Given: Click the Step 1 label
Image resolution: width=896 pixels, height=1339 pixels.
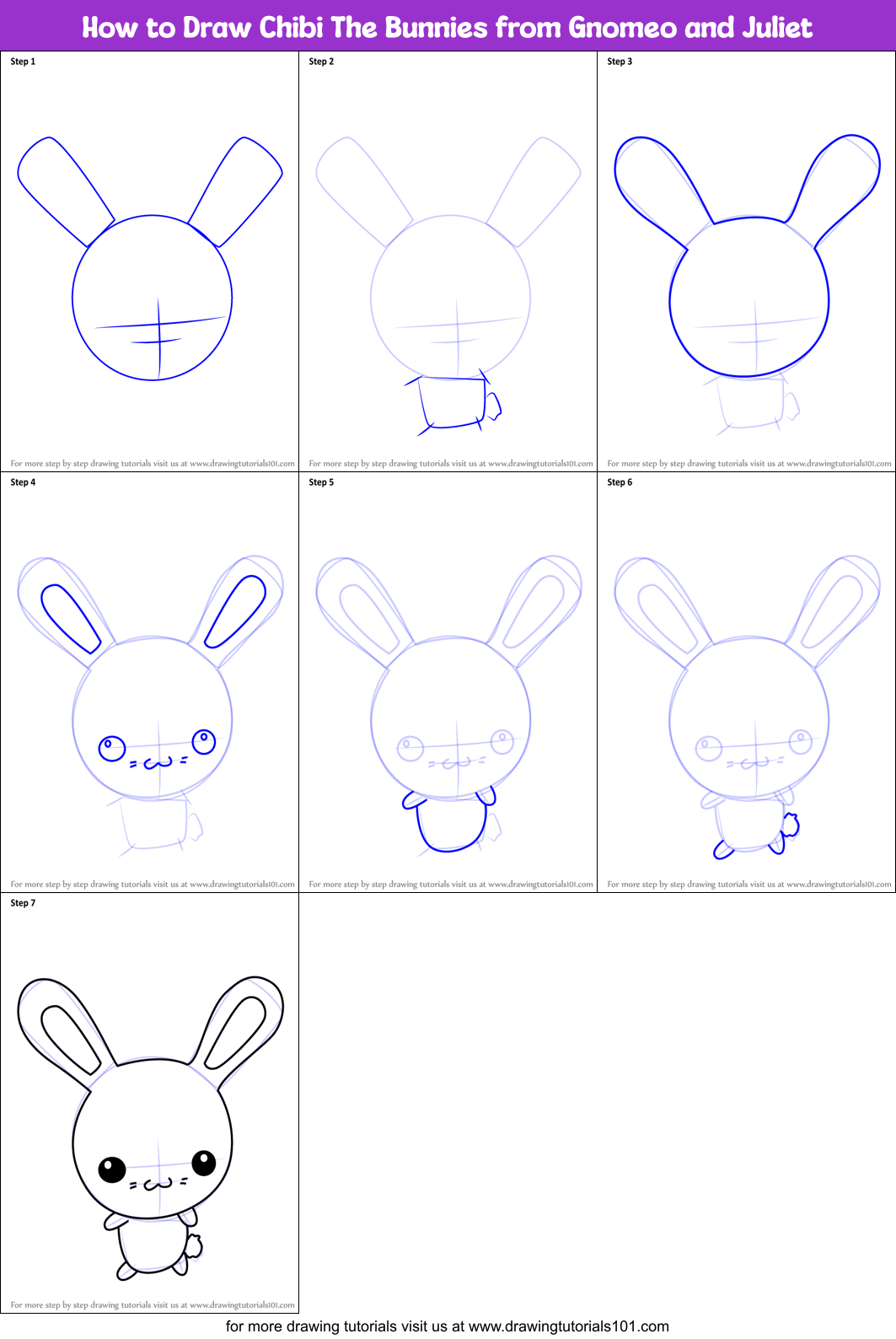Looking at the screenshot, I should tap(23, 62).
